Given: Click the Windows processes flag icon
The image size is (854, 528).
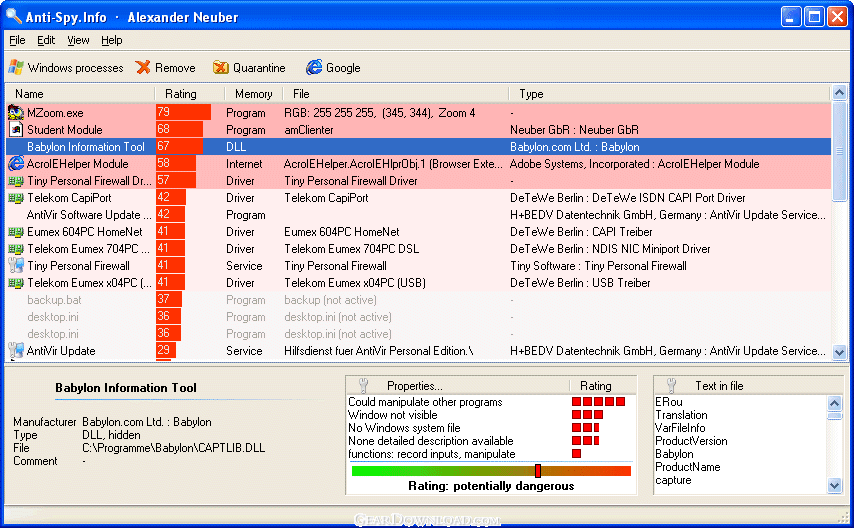Looking at the screenshot, I should [x=16, y=68].
